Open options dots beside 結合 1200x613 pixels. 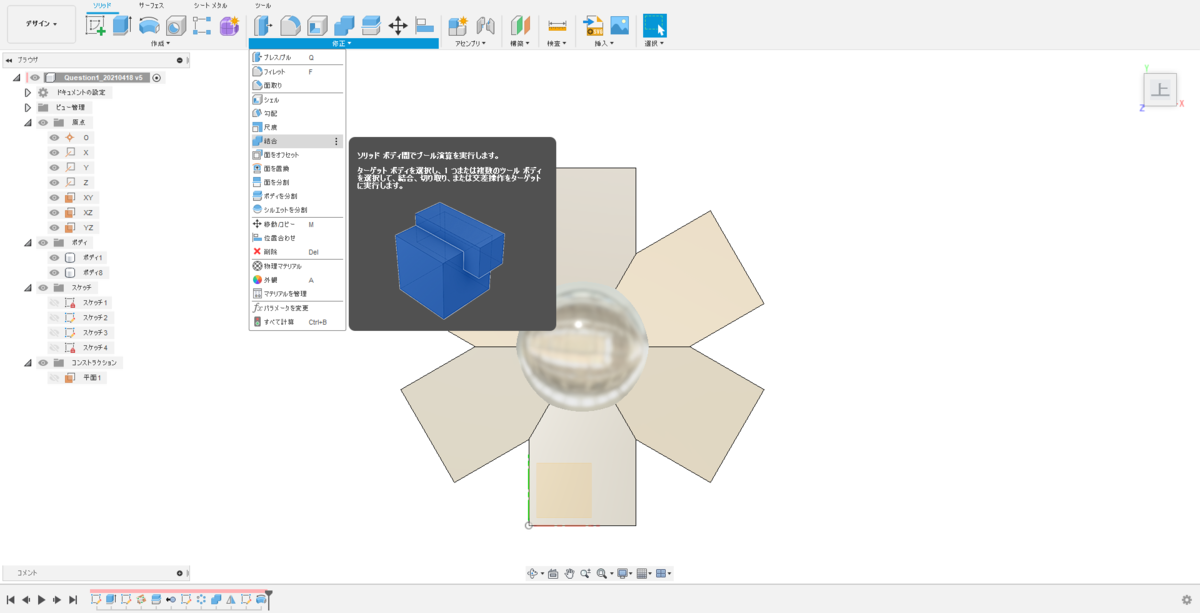pyautogui.click(x=336, y=141)
